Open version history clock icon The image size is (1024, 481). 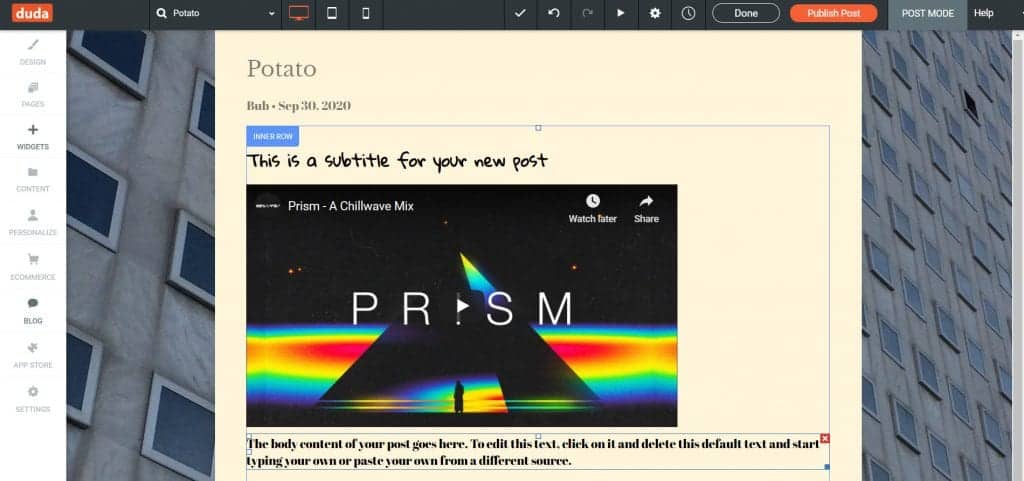pyautogui.click(x=688, y=13)
